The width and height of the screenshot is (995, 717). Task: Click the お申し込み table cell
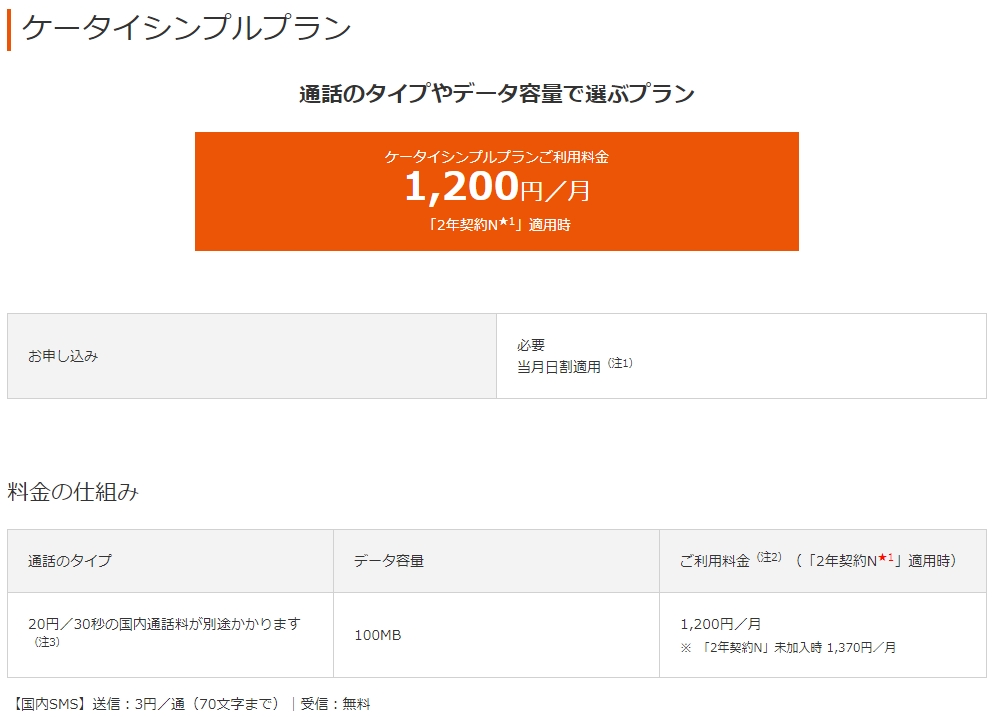coord(252,356)
